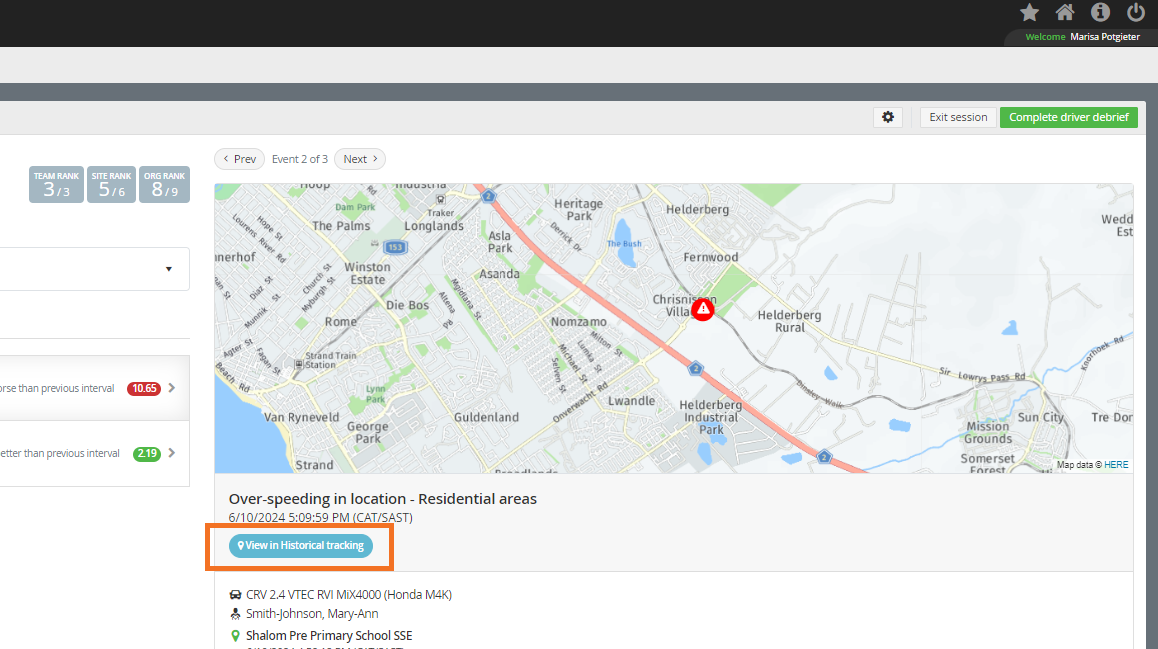Screen dimensions: 1158x649
Task: Go to previous event with Prev
Action: [x=239, y=159]
